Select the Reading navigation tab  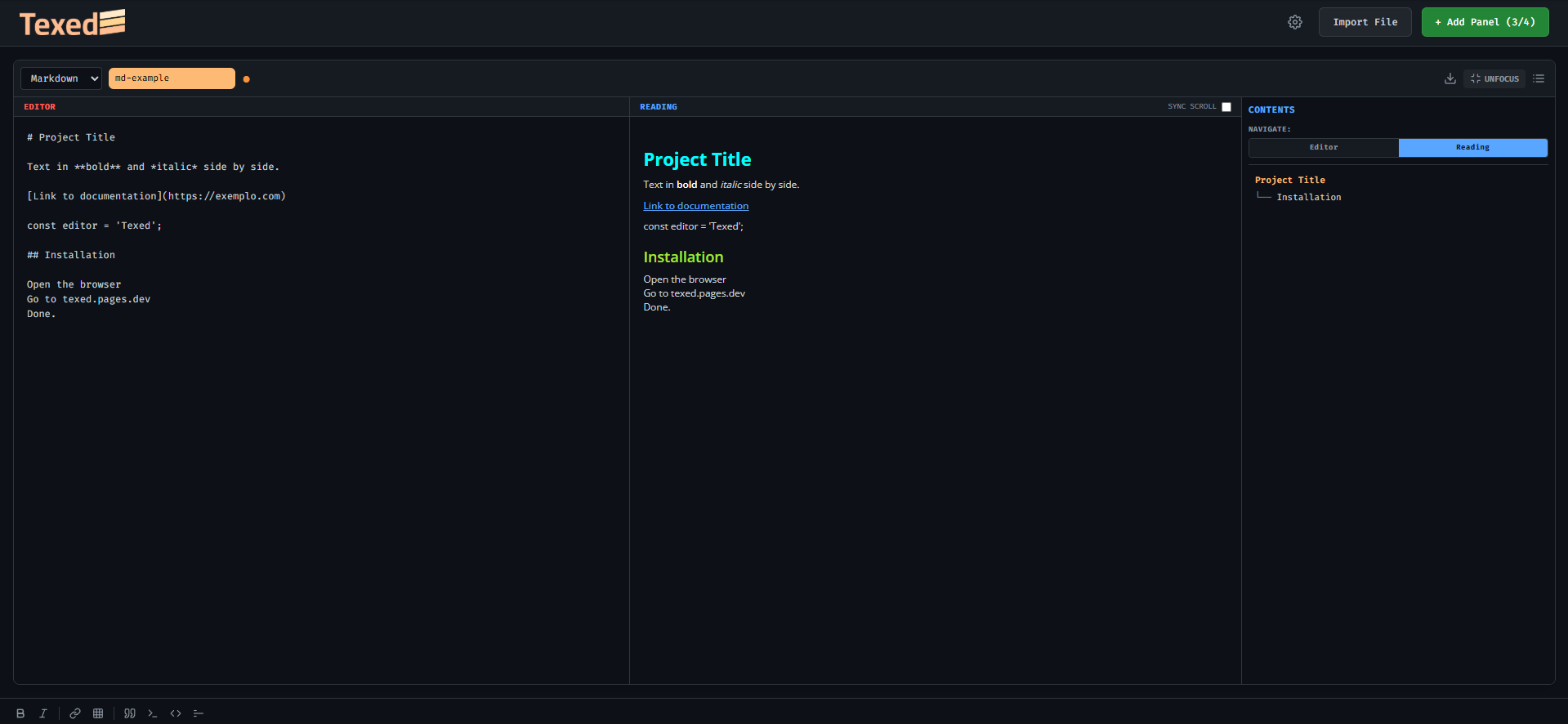1472,147
